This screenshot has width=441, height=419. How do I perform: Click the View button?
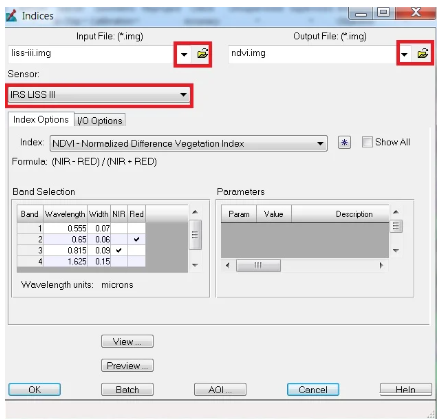[127, 342]
